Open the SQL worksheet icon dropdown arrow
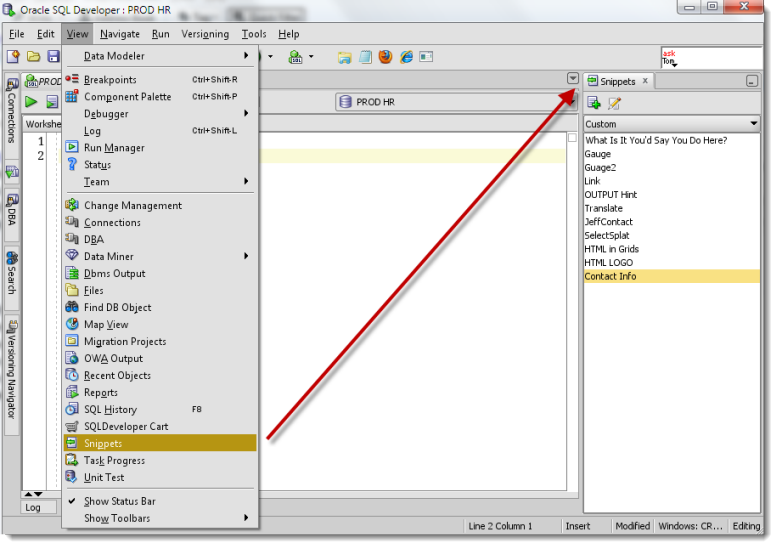Image resolution: width=777 pixels, height=547 pixels. [x=311, y=57]
